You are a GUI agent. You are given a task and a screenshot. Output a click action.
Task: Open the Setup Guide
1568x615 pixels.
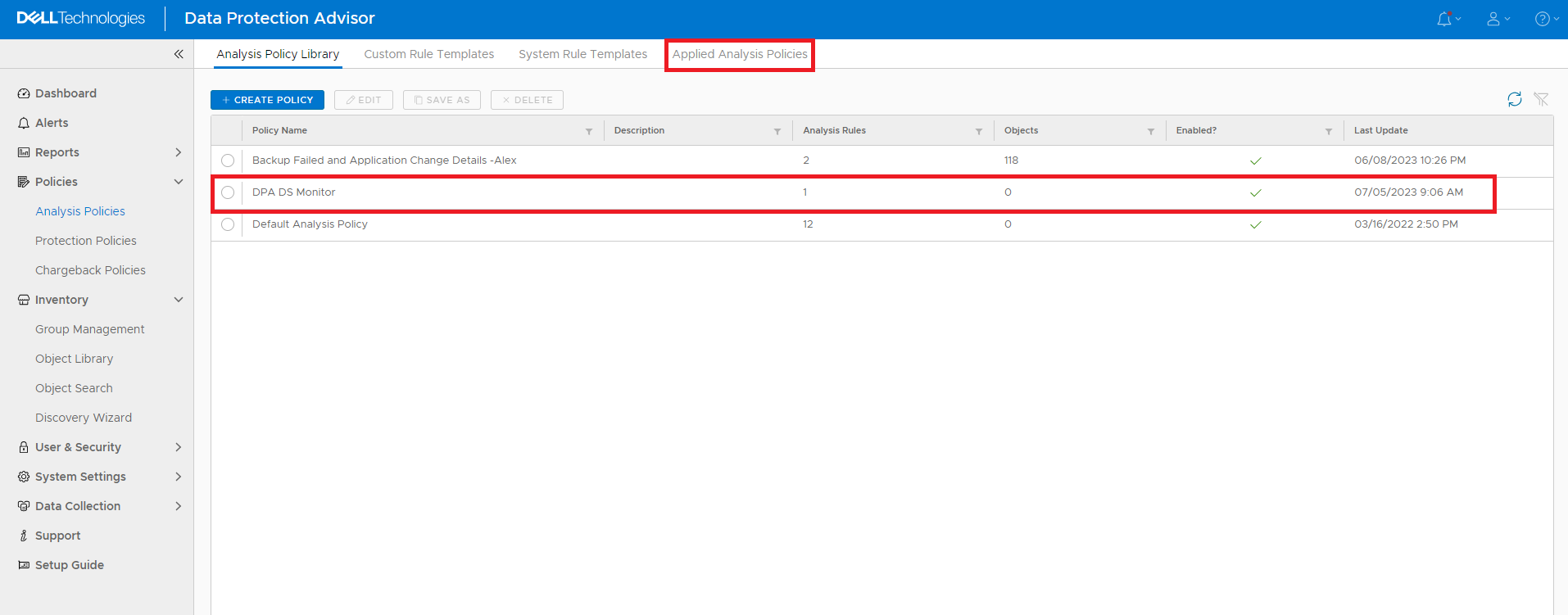pos(70,565)
